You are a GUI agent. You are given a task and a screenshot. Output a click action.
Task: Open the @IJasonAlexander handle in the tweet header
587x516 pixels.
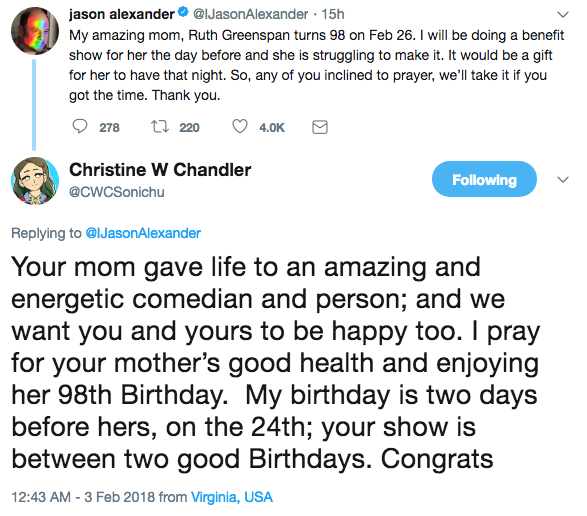point(250,14)
